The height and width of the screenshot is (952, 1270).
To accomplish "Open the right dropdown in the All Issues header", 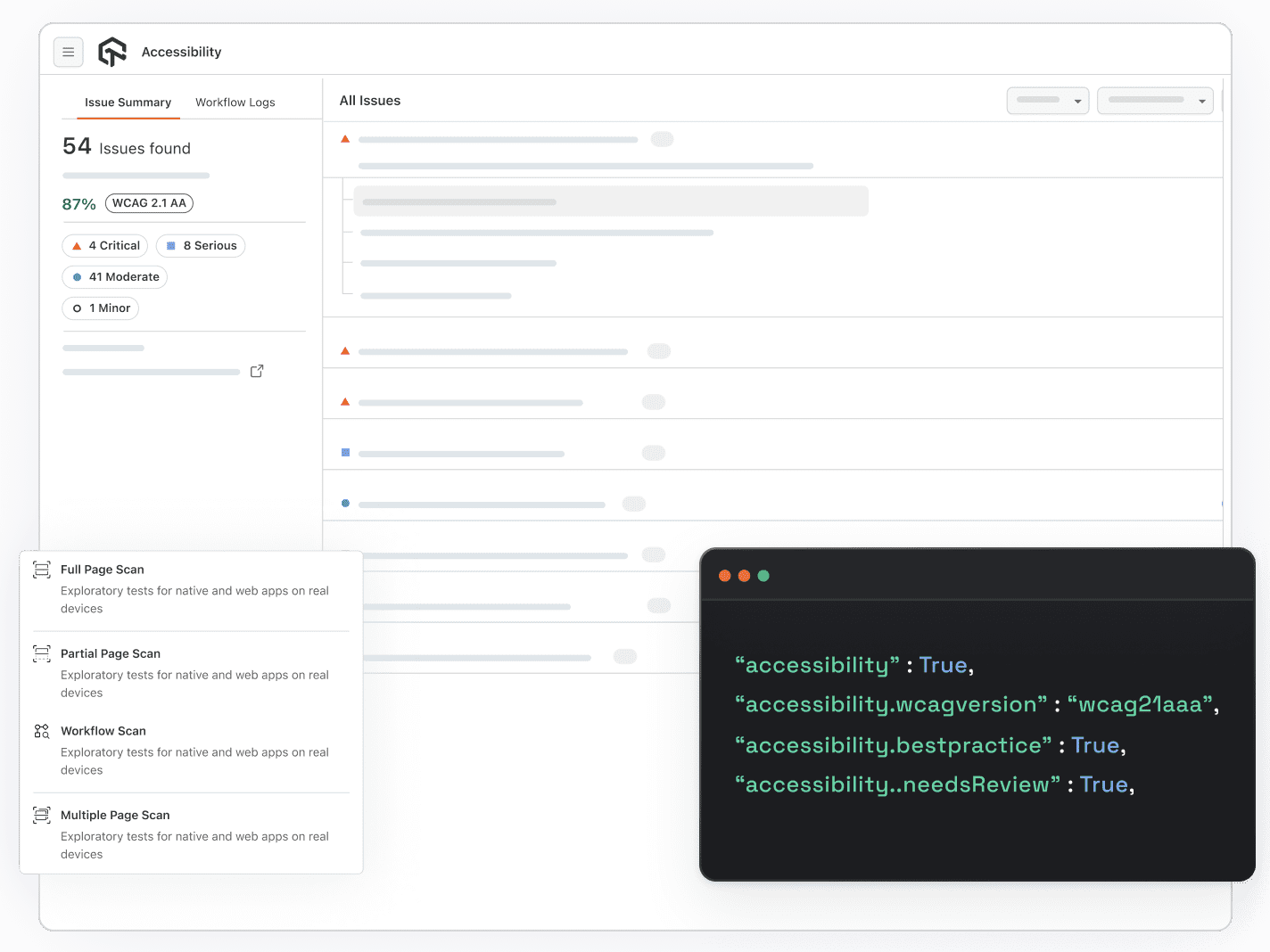I will click(x=1154, y=100).
